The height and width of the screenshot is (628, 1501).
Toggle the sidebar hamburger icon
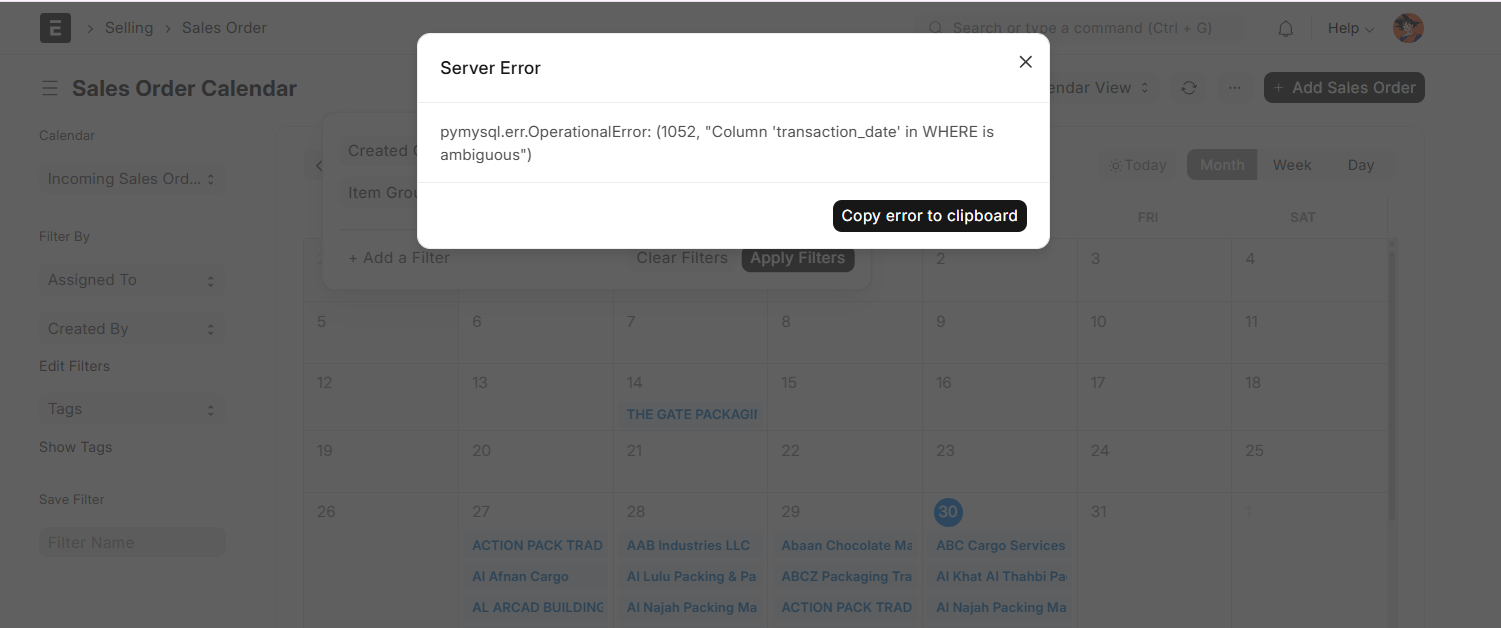tap(50, 89)
